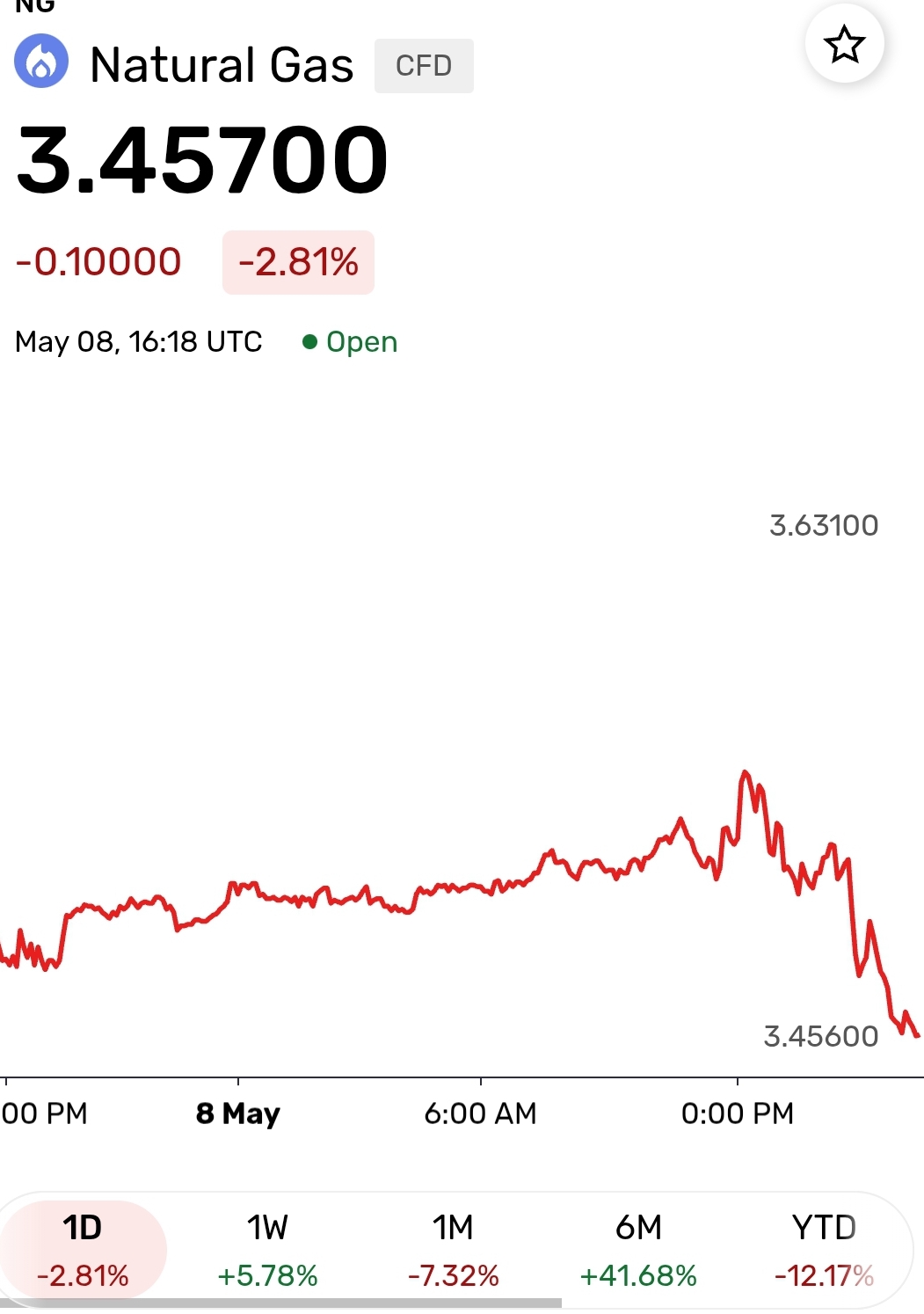Tap the CFD instrument badge
This screenshot has width=924, height=1314.
tap(424, 66)
